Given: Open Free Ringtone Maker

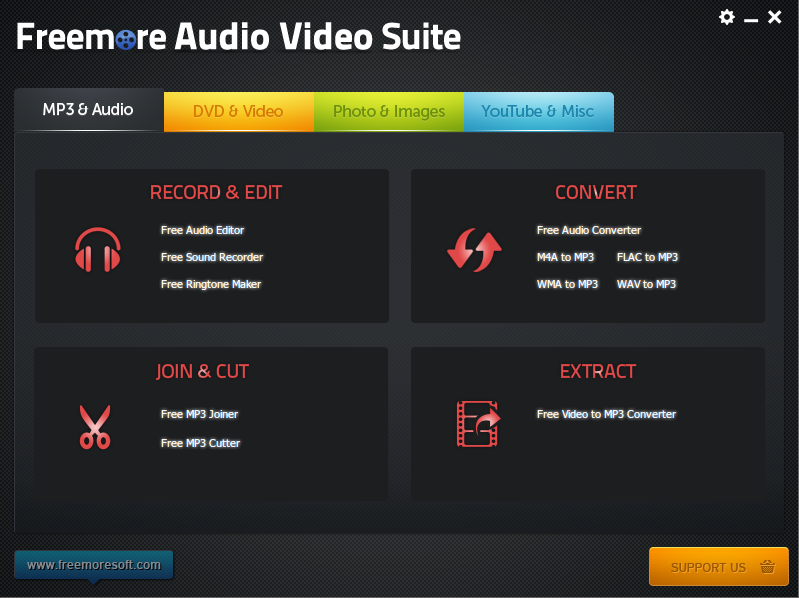Looking at the screenshot, I should point(211,284).
